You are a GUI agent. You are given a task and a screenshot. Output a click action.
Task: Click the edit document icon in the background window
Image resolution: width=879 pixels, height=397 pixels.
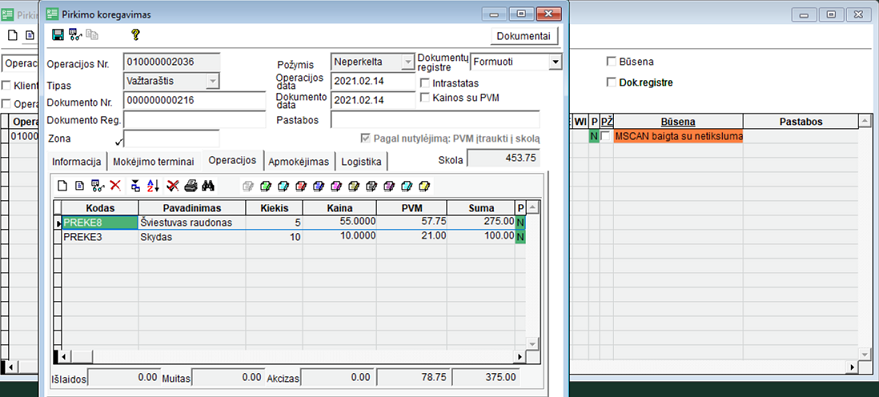[30, 35]
